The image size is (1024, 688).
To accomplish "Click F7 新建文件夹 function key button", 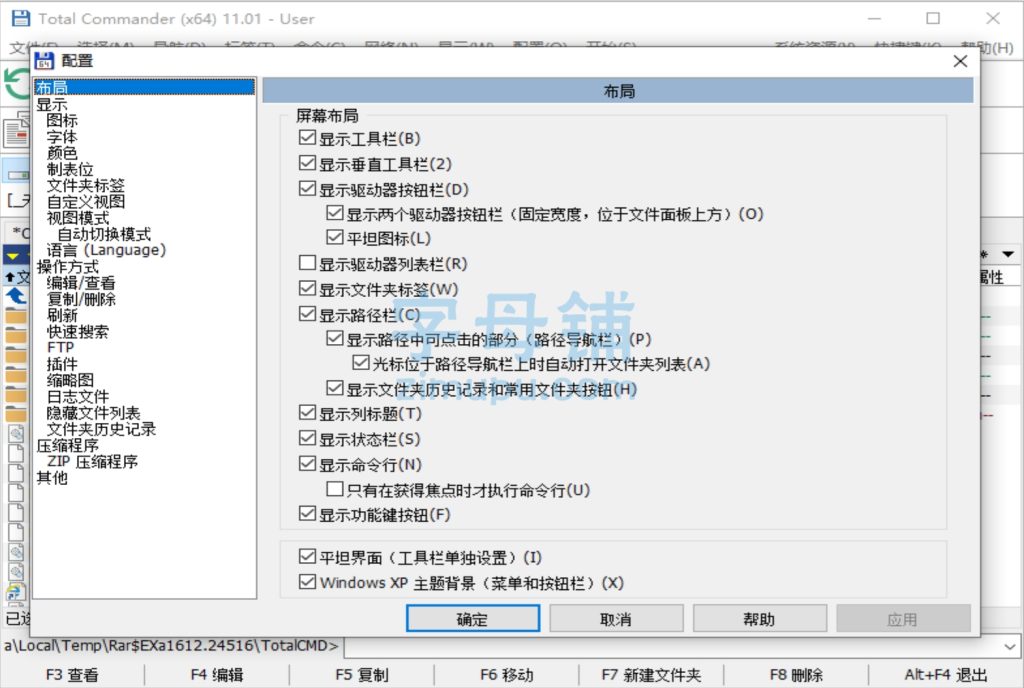I will 651,674.
